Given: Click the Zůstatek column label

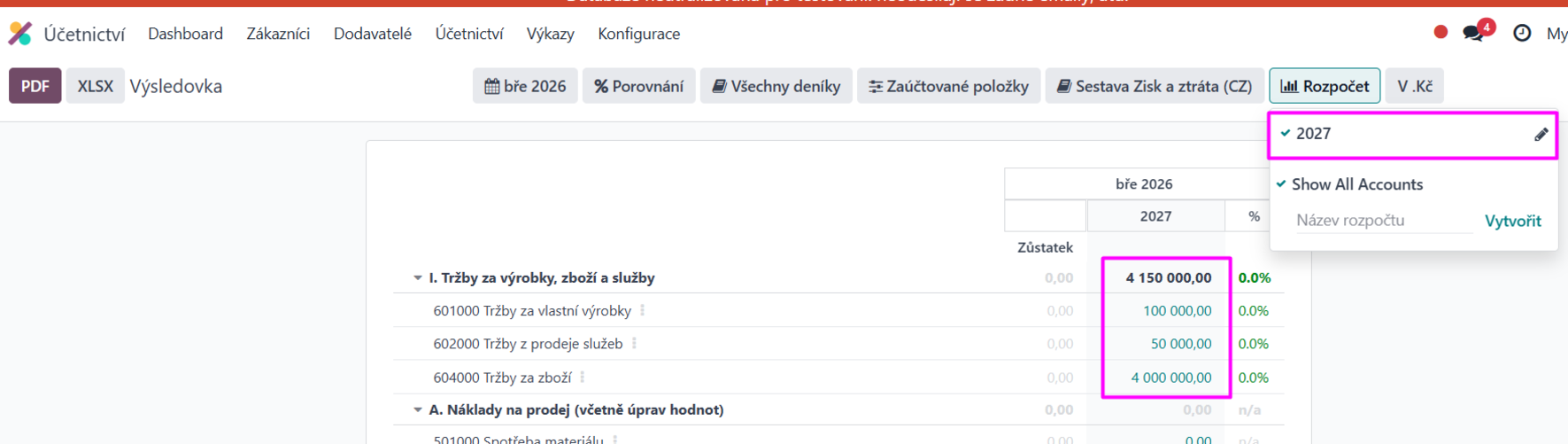Looking at the screenshot, I should click(x=1045, y=247).
